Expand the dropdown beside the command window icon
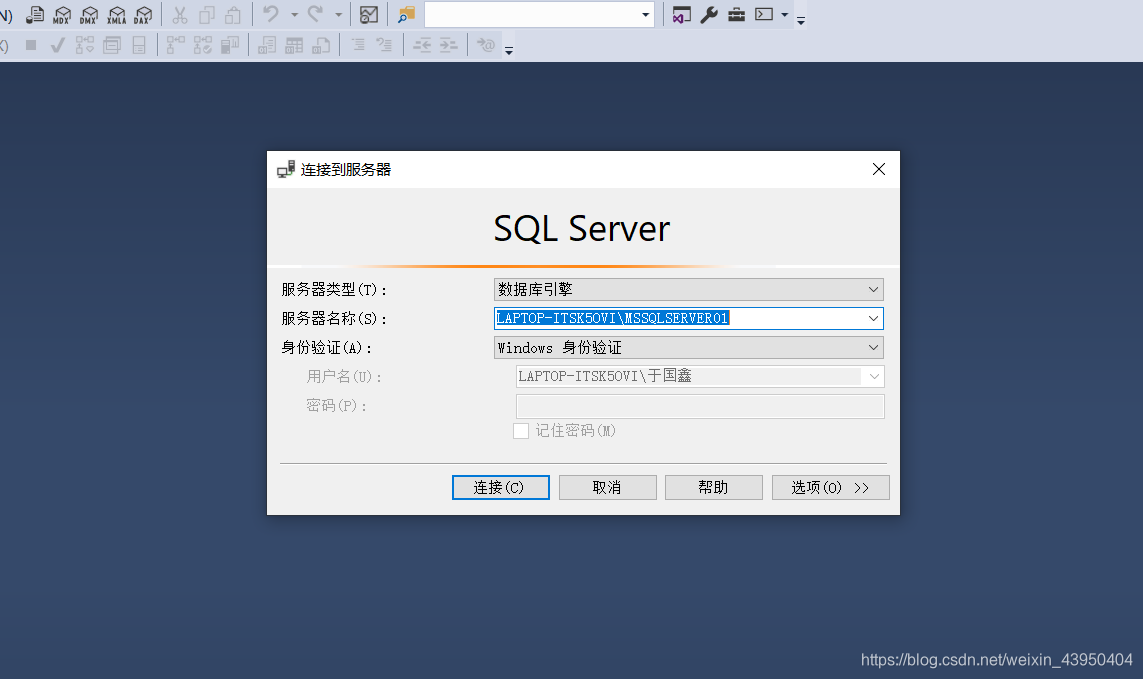Screen dimensions: 1143x679 pos(784,15)
